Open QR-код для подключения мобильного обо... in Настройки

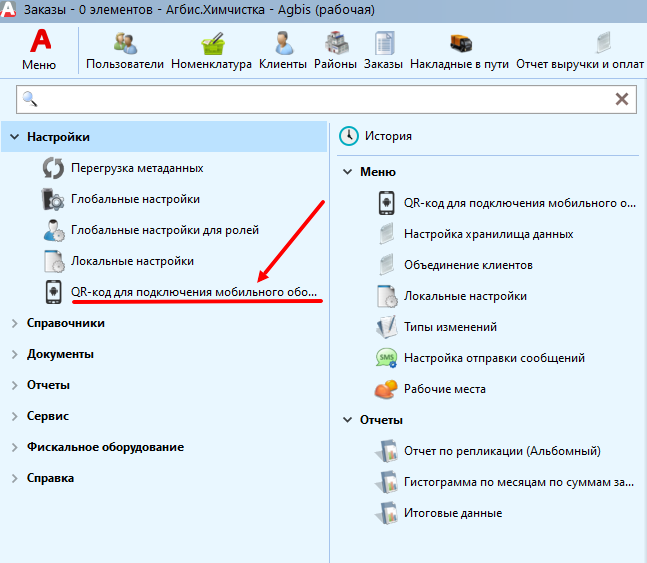click(194, 292)
